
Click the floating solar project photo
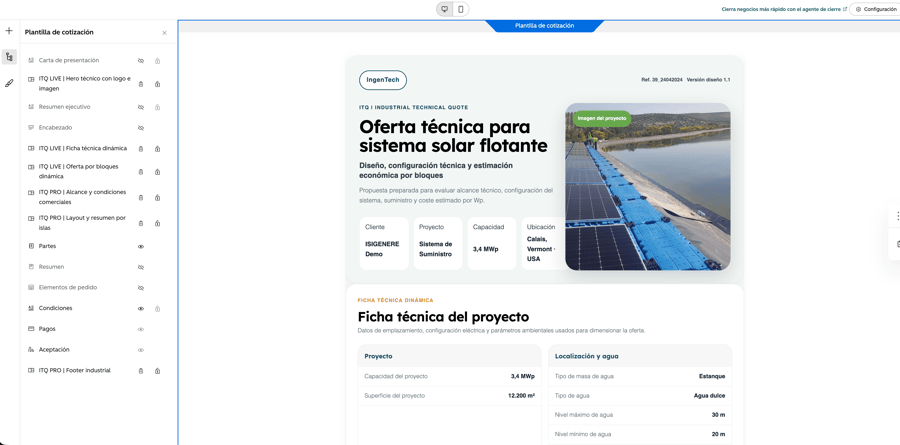click(647, 187)
